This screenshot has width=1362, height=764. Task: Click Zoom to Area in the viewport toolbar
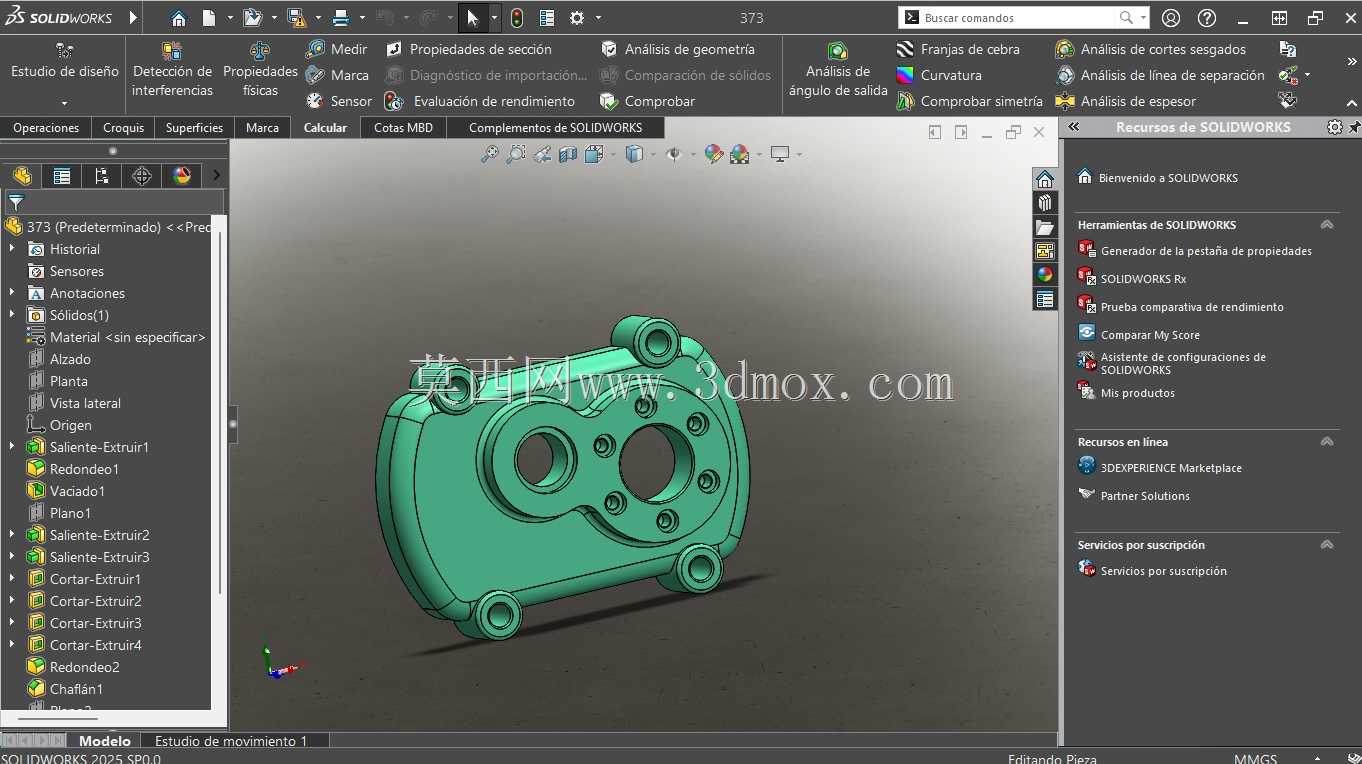click(515, 154)
